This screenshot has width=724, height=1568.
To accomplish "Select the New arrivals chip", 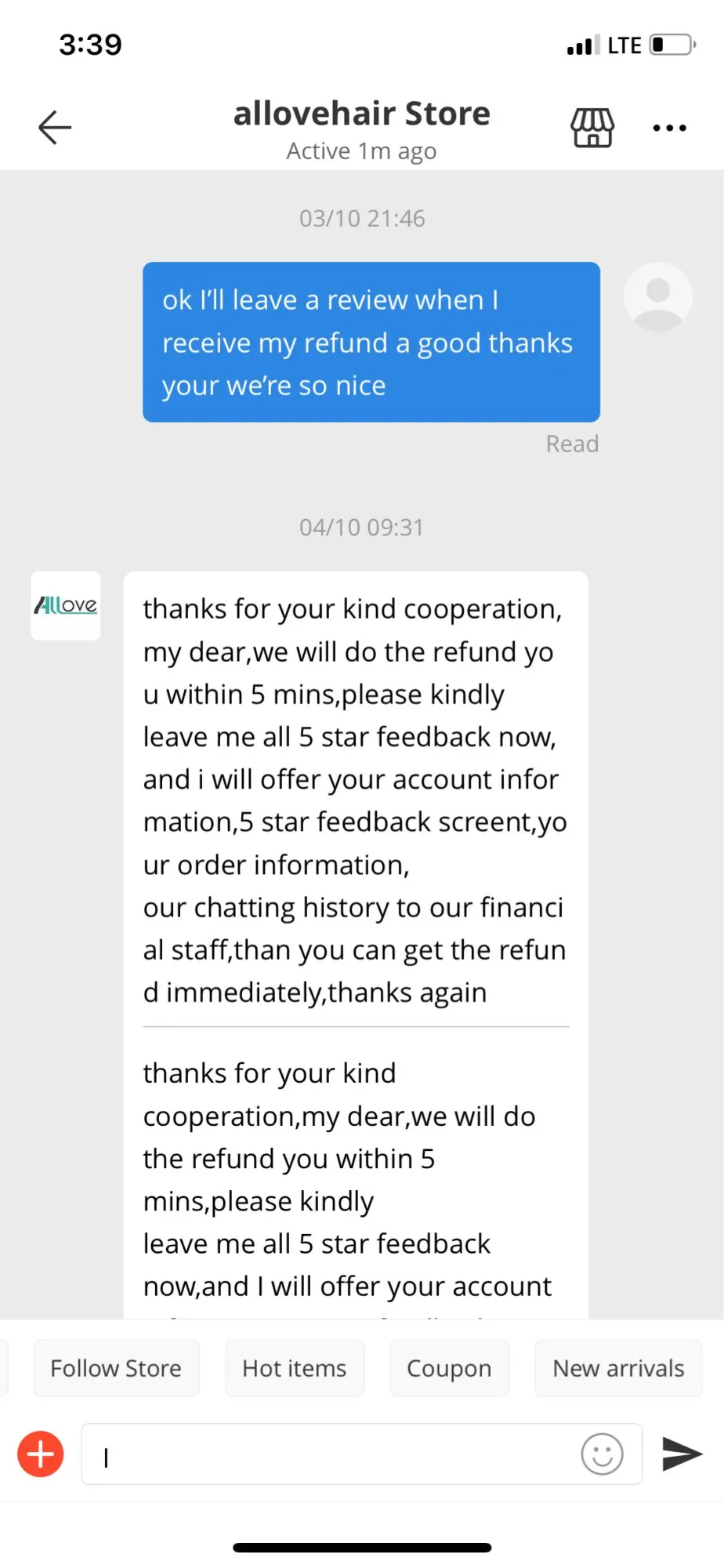I will click(x=618, y=1368).
